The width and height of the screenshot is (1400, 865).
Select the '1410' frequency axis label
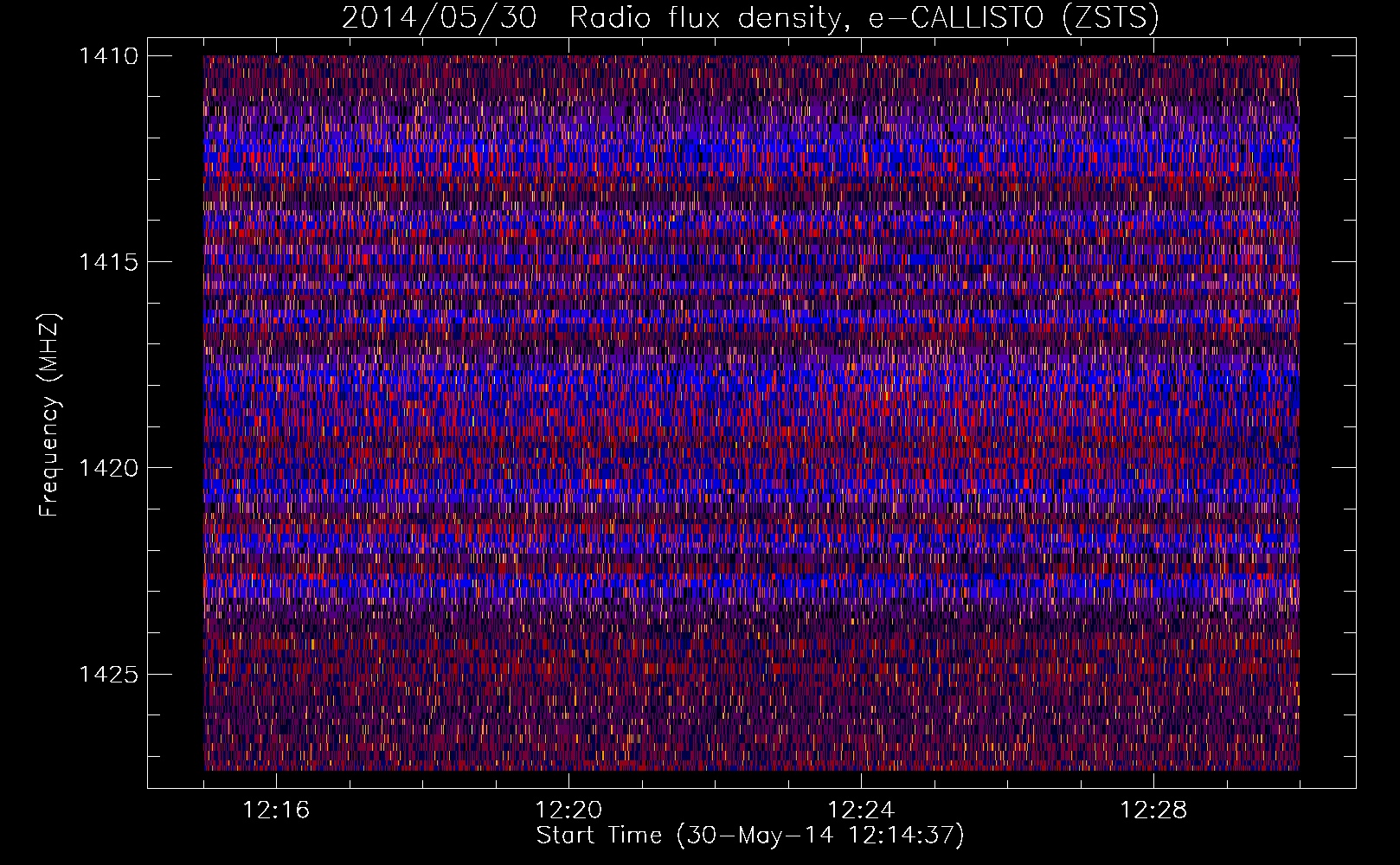tap(108, 56)
